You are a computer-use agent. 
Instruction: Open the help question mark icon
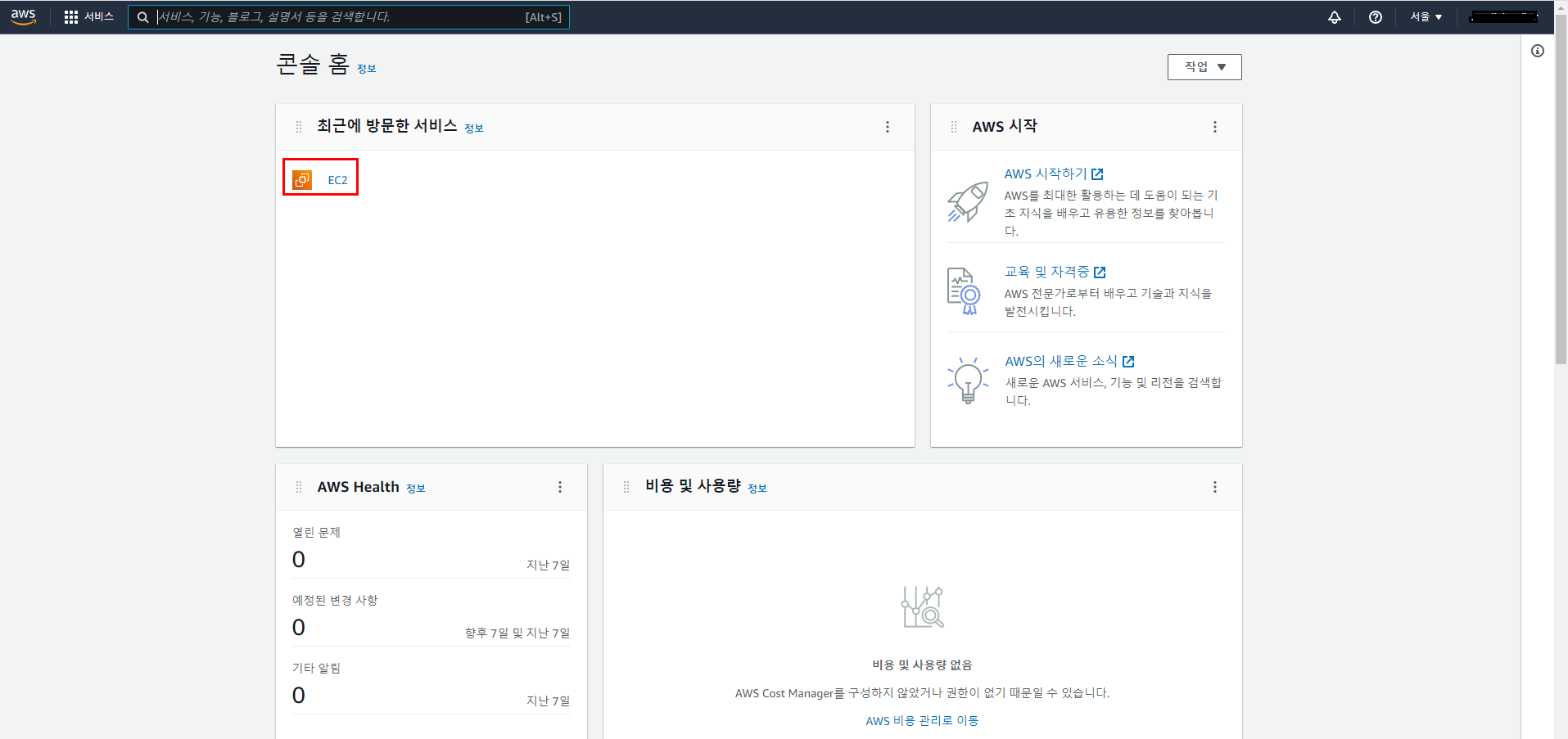(1376, 17)
